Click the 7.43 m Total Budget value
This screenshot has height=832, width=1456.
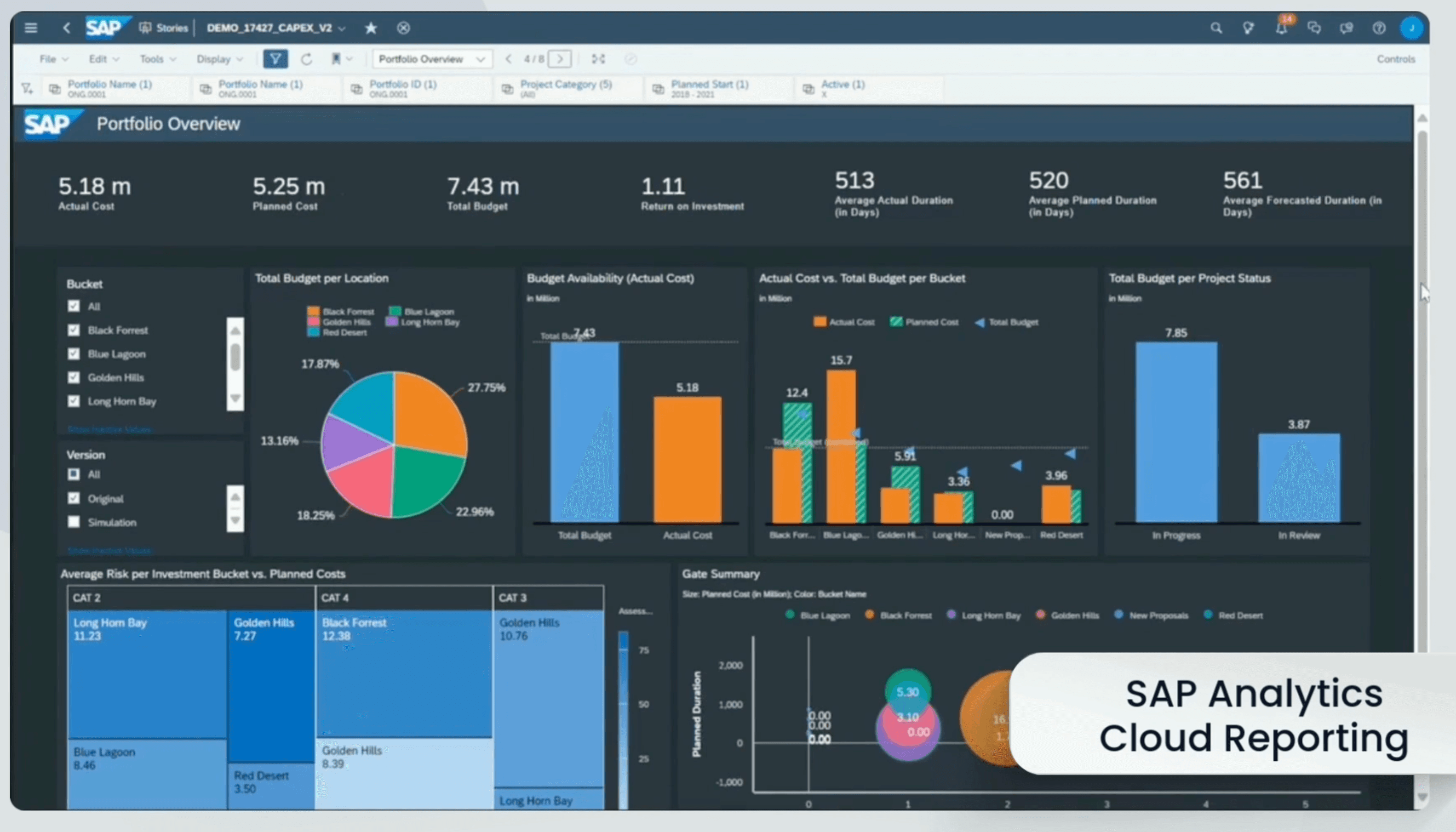(x=483, y=186)
